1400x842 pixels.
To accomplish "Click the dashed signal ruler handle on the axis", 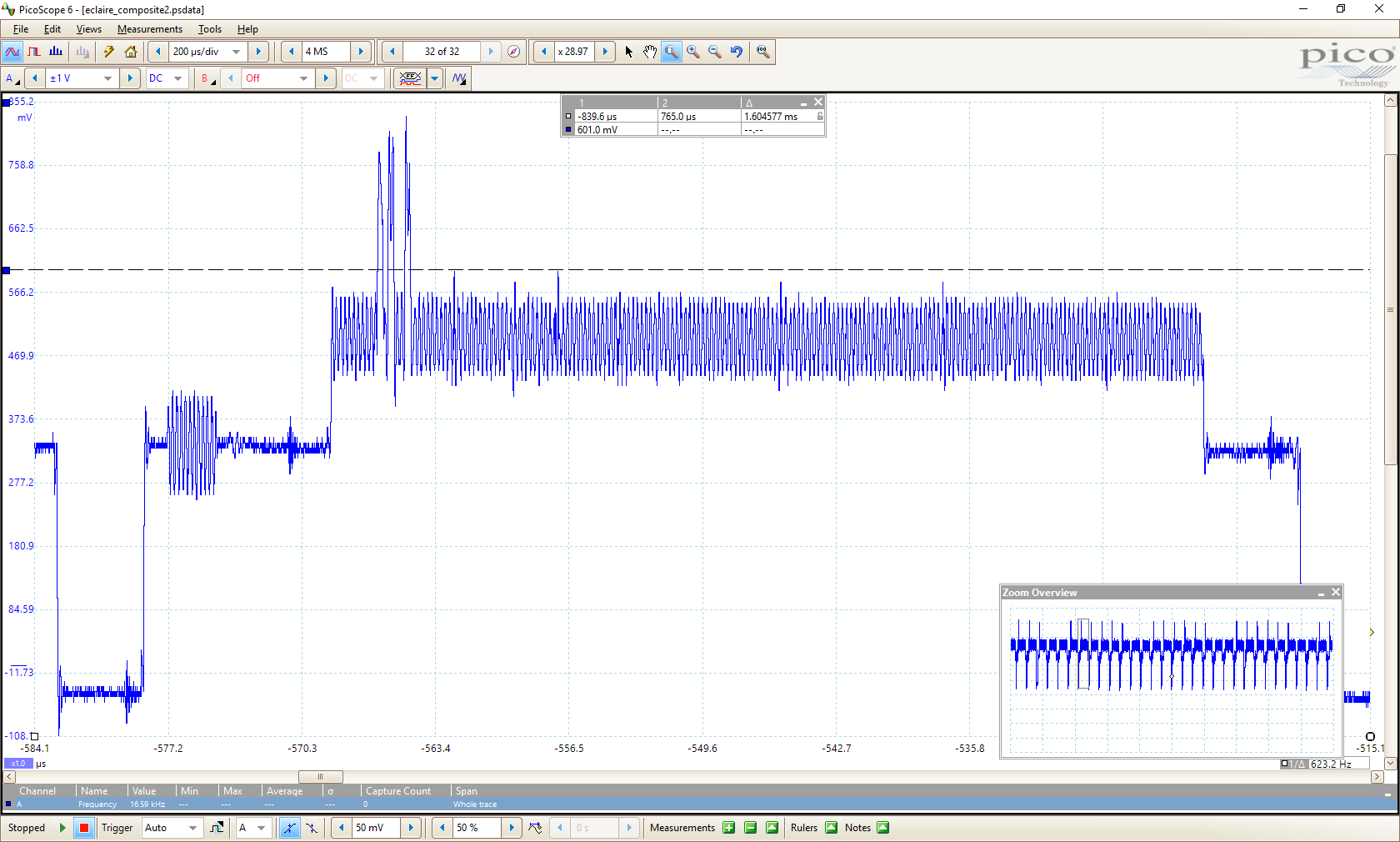I will pos(7,270).
